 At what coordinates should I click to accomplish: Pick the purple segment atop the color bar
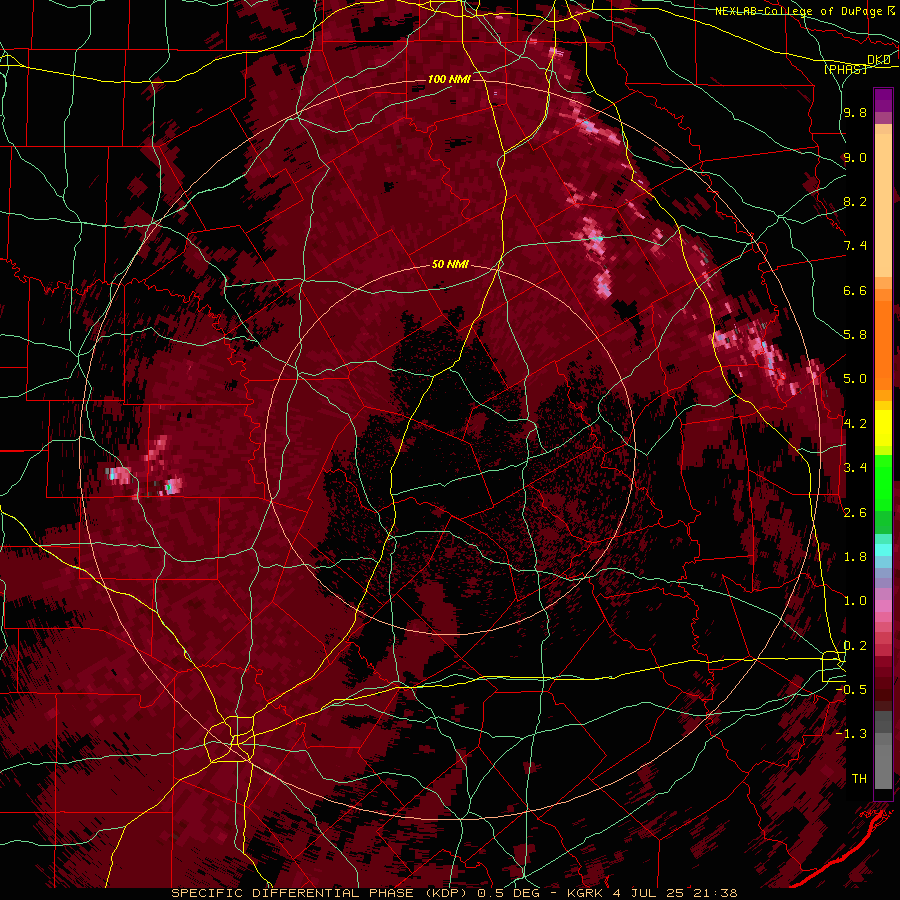coord(883,101)
